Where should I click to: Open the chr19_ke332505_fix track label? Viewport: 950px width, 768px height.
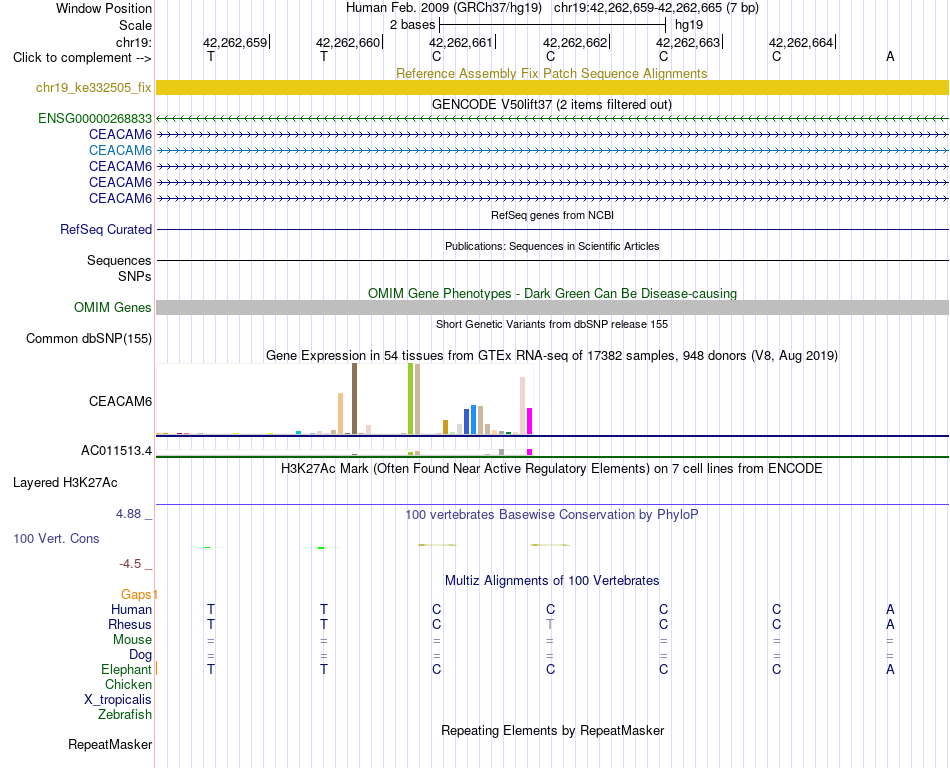point(93,88)
